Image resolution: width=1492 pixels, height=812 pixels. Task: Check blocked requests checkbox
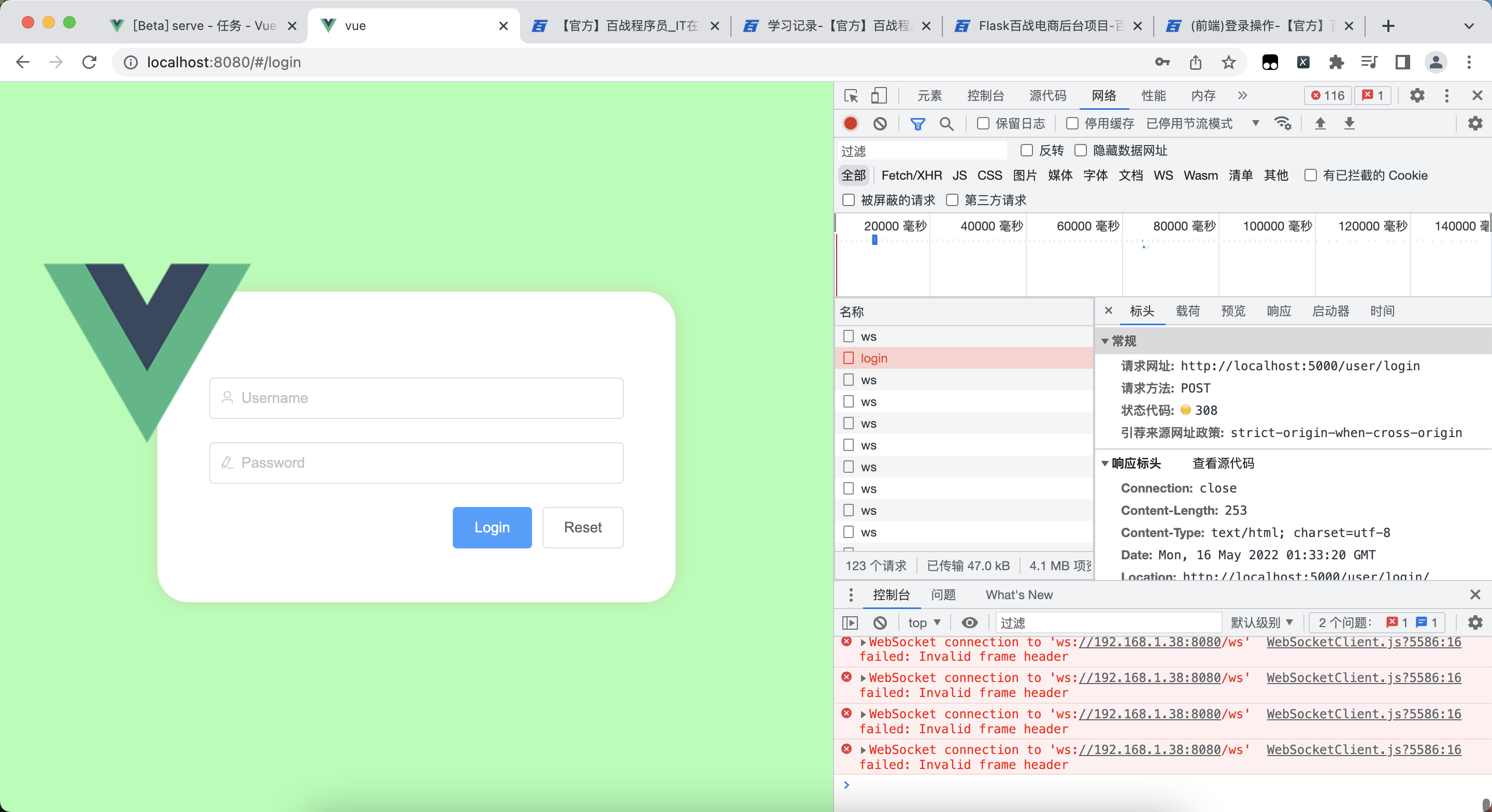[x=849, y=200]
